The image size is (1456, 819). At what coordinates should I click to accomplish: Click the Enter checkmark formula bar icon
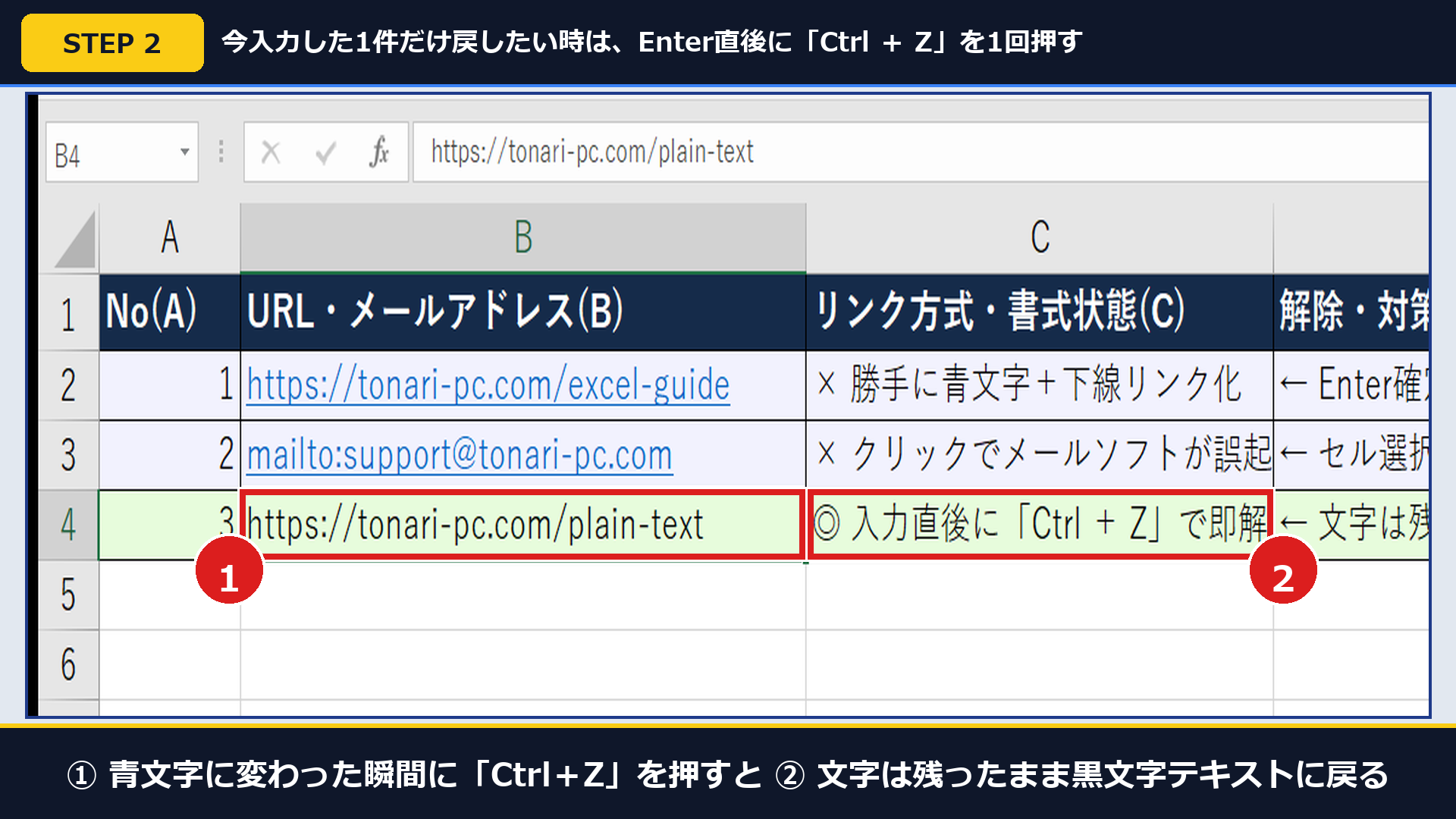tap(326, 153)
